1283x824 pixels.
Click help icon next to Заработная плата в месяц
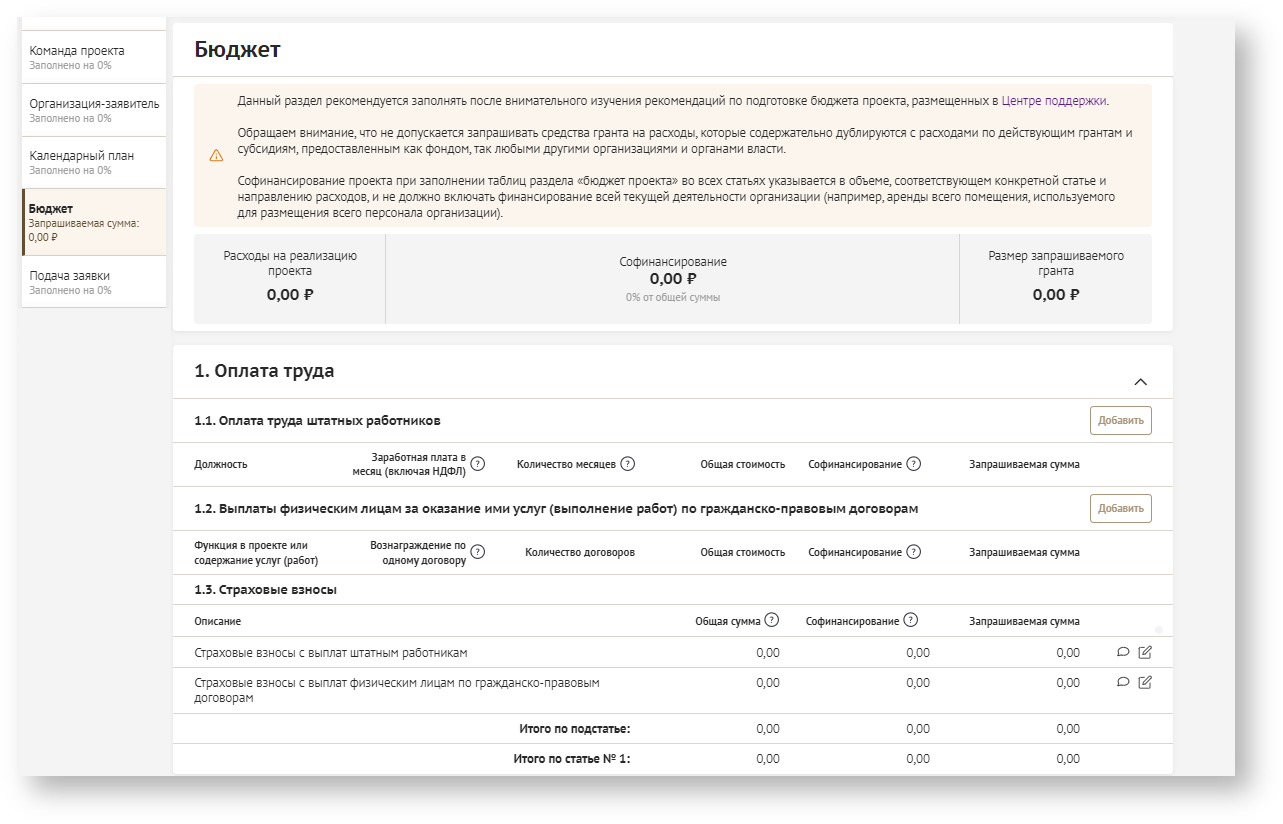(478, 464)
